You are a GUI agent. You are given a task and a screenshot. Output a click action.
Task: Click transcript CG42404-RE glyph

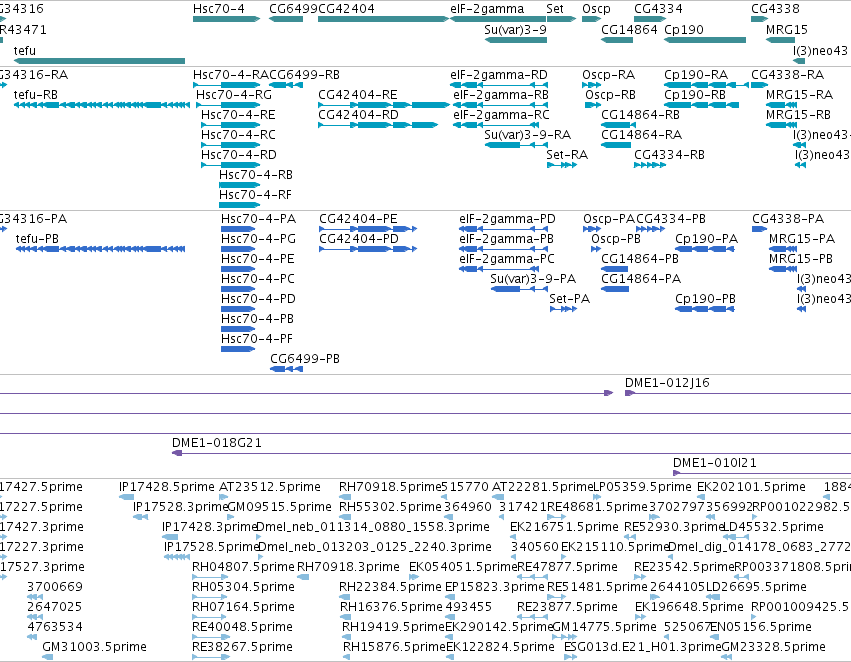(x=384, y=105)
